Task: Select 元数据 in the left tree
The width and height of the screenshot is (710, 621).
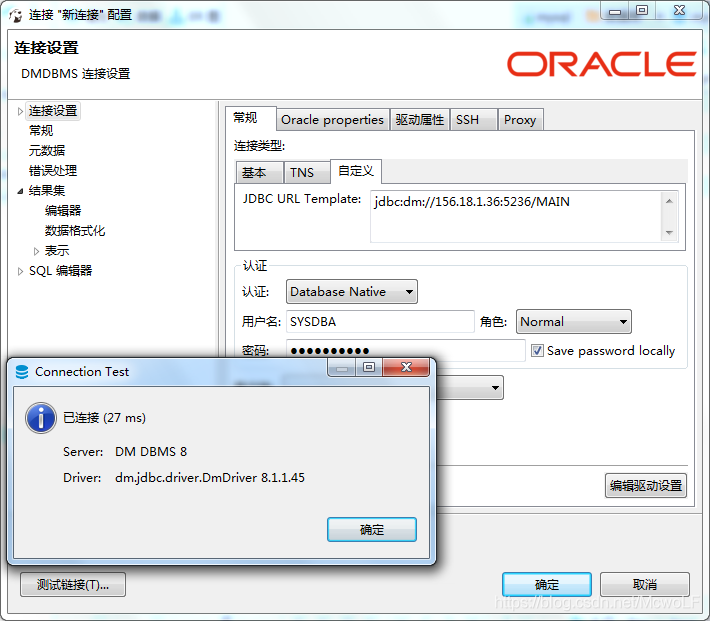Action: [x=47, y=151]
